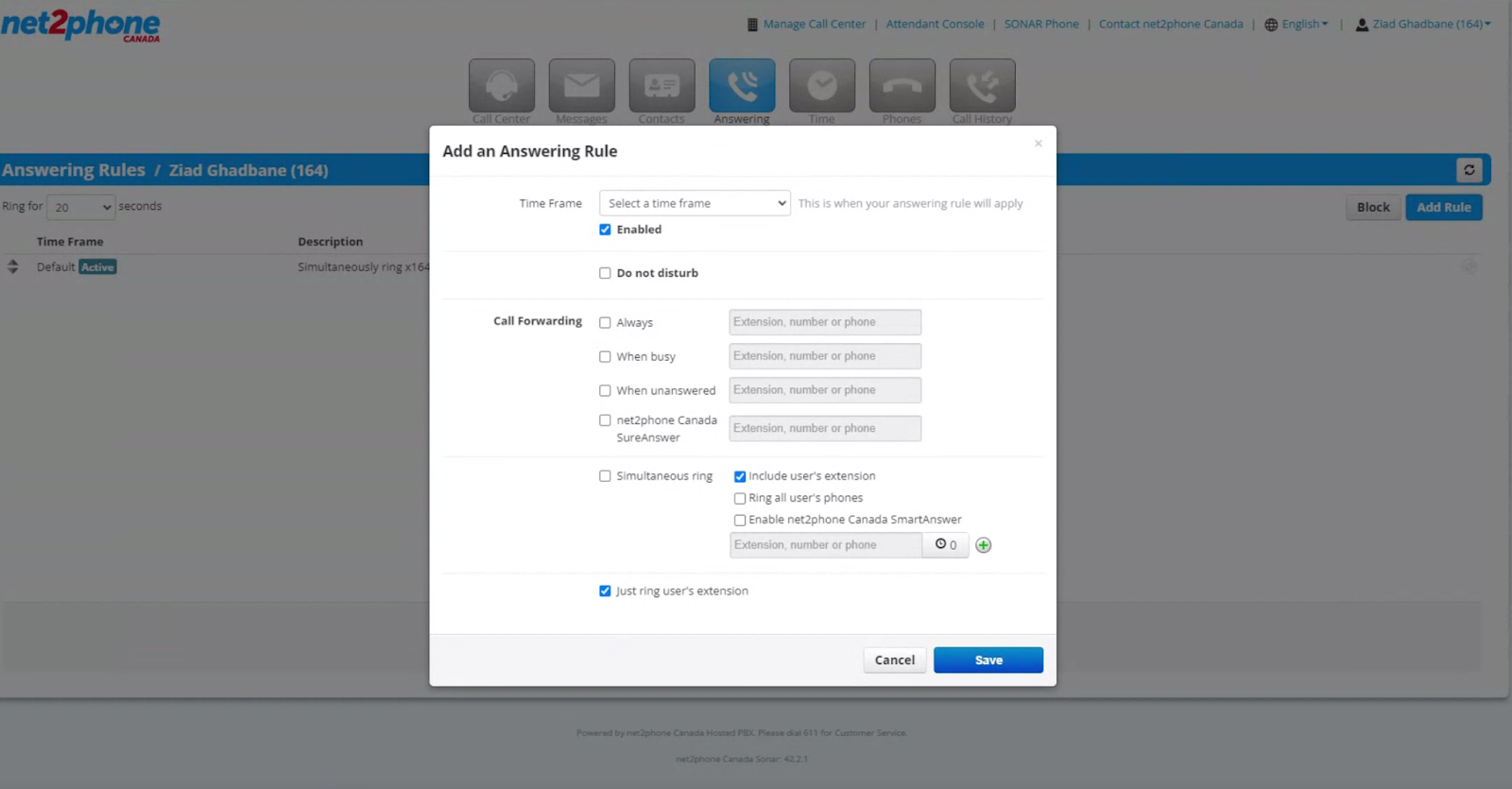Viewport: 1512px width, 789px height.
Task: Click the reorder arrows on Default row
Action: [13, 266]
